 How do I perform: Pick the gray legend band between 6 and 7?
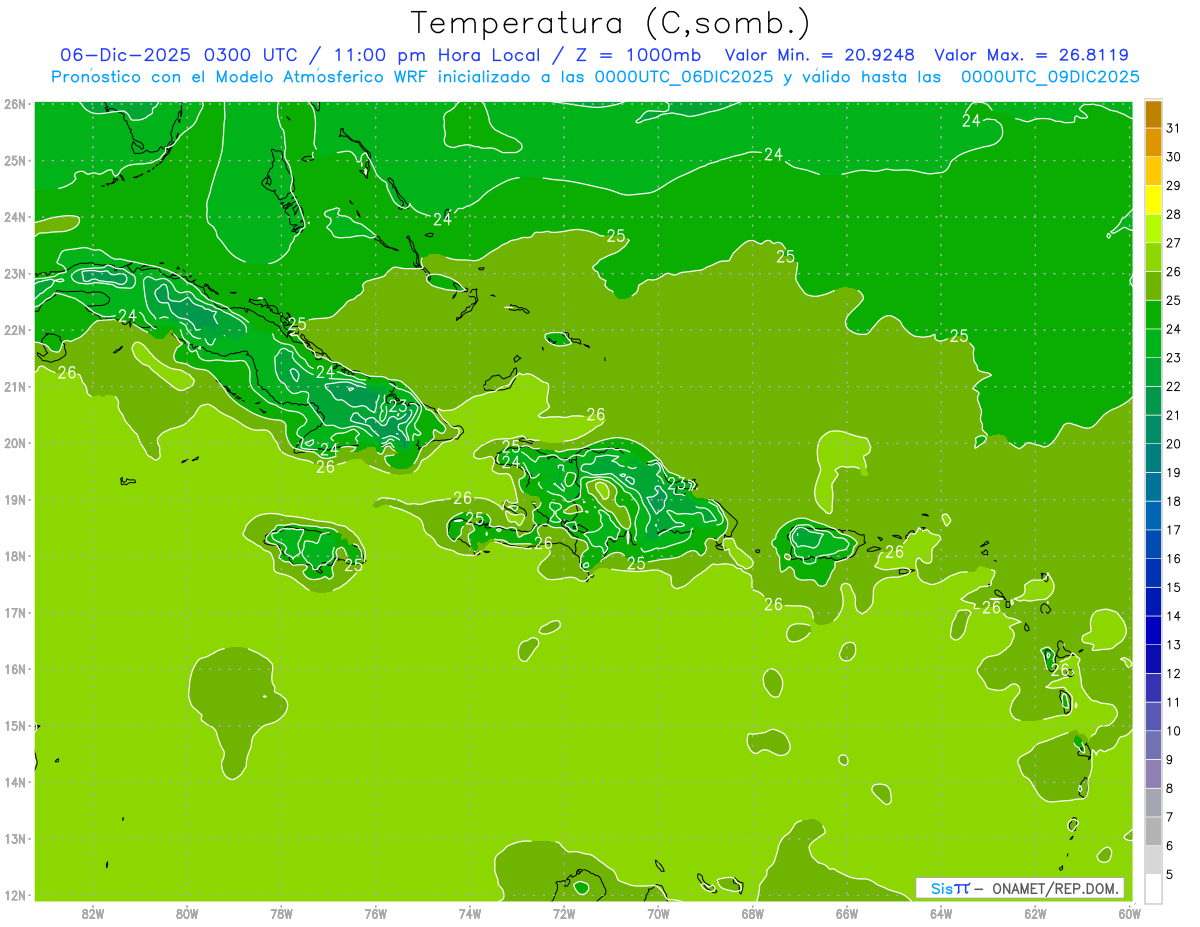click(1153, 830)
